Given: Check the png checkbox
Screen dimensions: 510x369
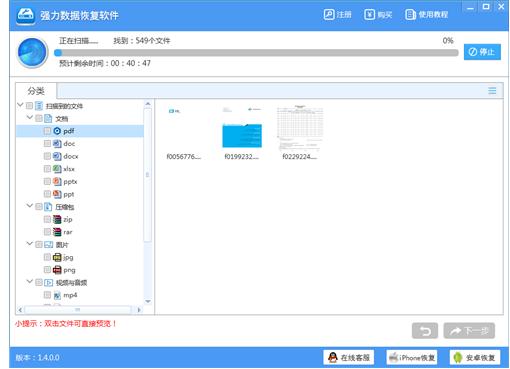Looking at the screenshot, I should point(47,270).
